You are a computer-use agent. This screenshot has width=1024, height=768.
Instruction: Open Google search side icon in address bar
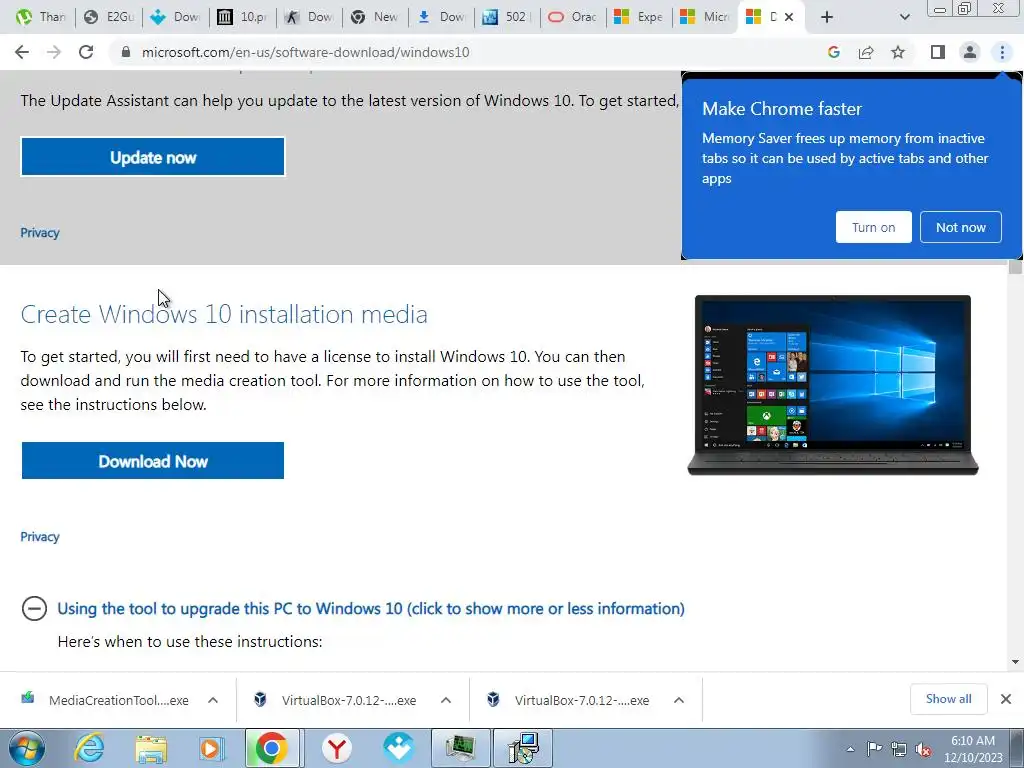tap(833, 52)
